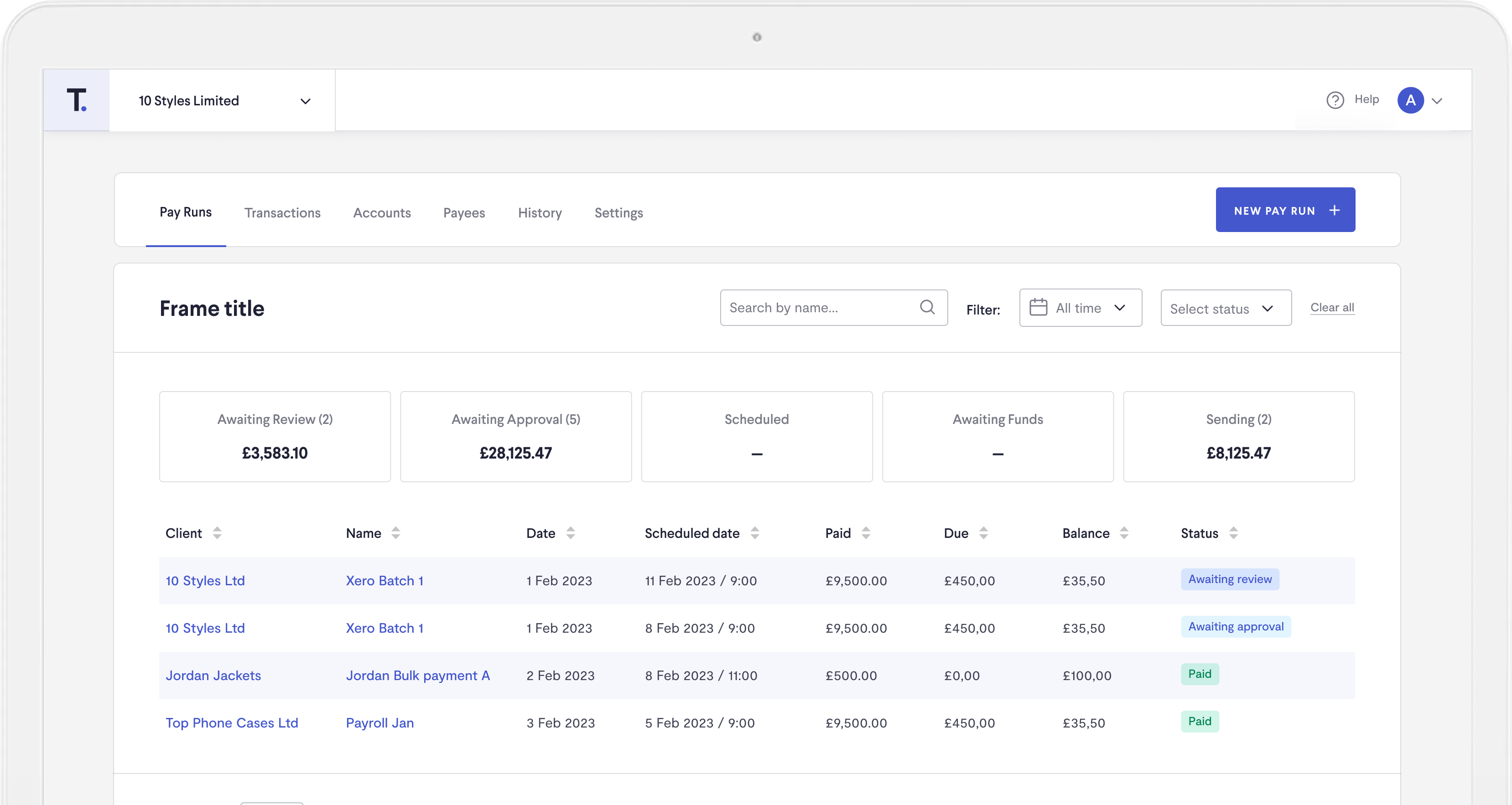The image size is (1512, 805).
Task: Sort table by Status column arrows
Action: (1233, 533)
